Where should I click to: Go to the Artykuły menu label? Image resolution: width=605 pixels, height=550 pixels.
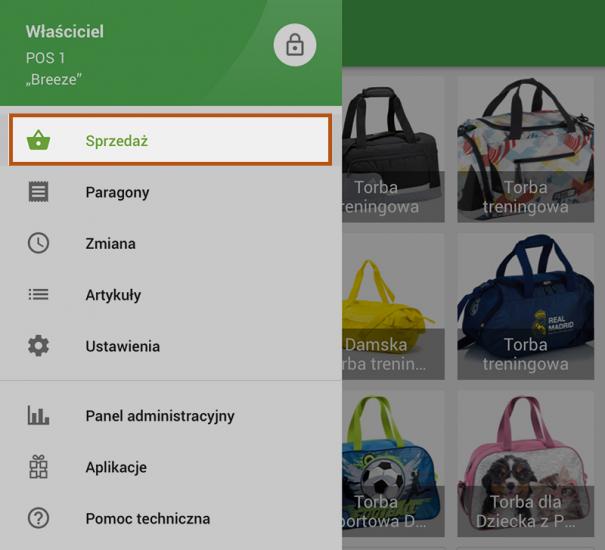(113, 295)
